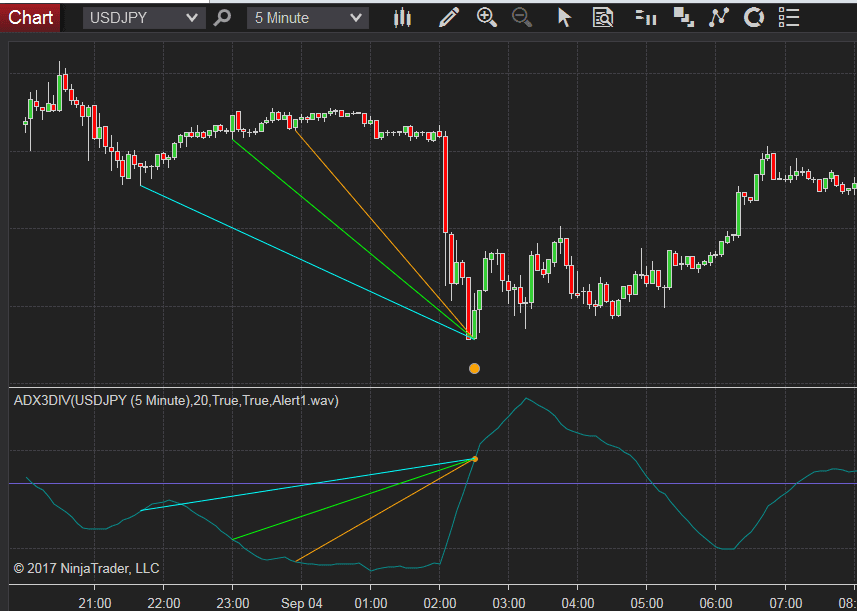
Task: Open the Drawing Tools pencil icon
Action: click(x=447, y=17)
